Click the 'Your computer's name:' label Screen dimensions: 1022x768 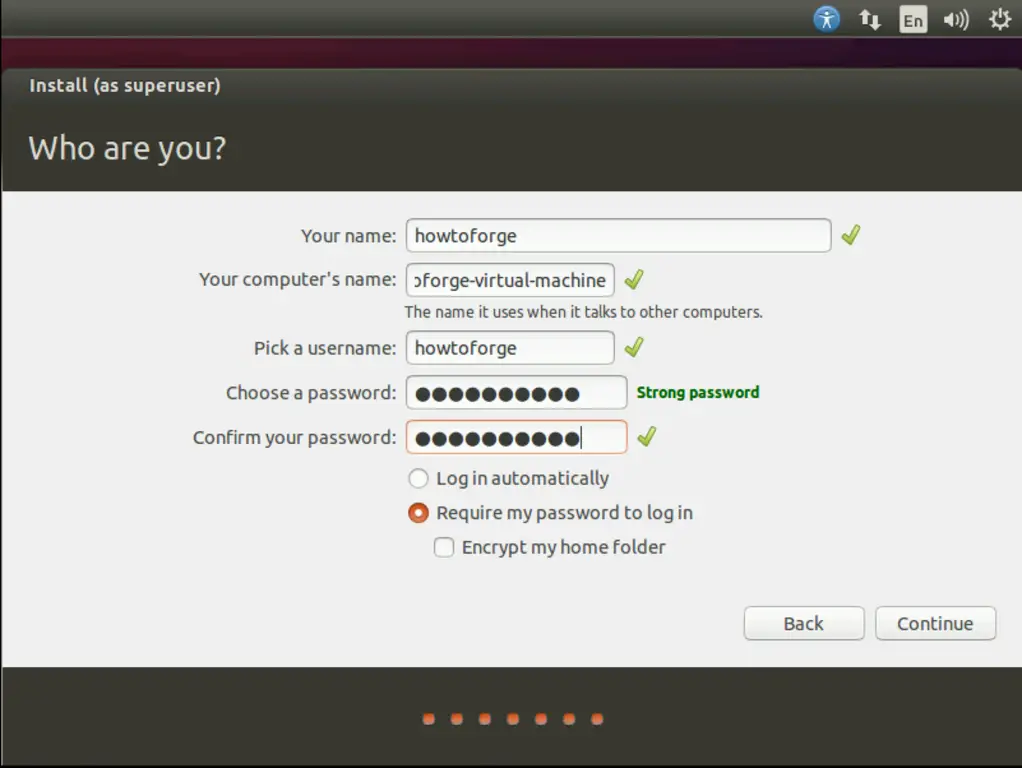(298, 279)
